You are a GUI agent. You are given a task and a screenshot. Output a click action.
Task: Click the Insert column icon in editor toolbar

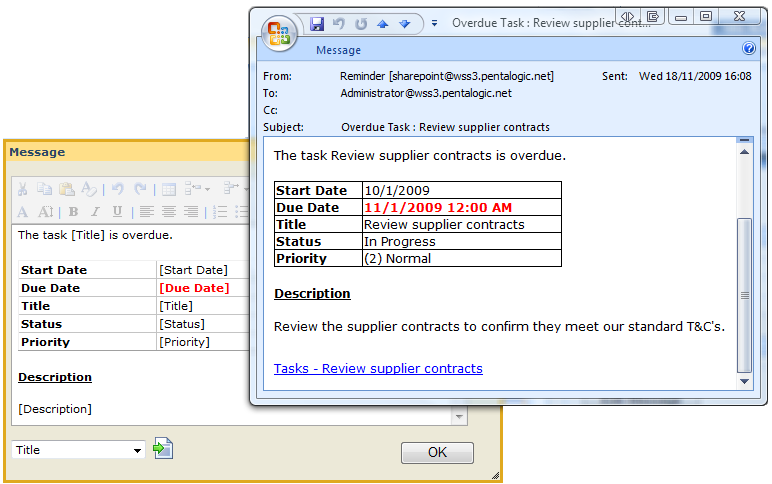(x=230, y=188)
